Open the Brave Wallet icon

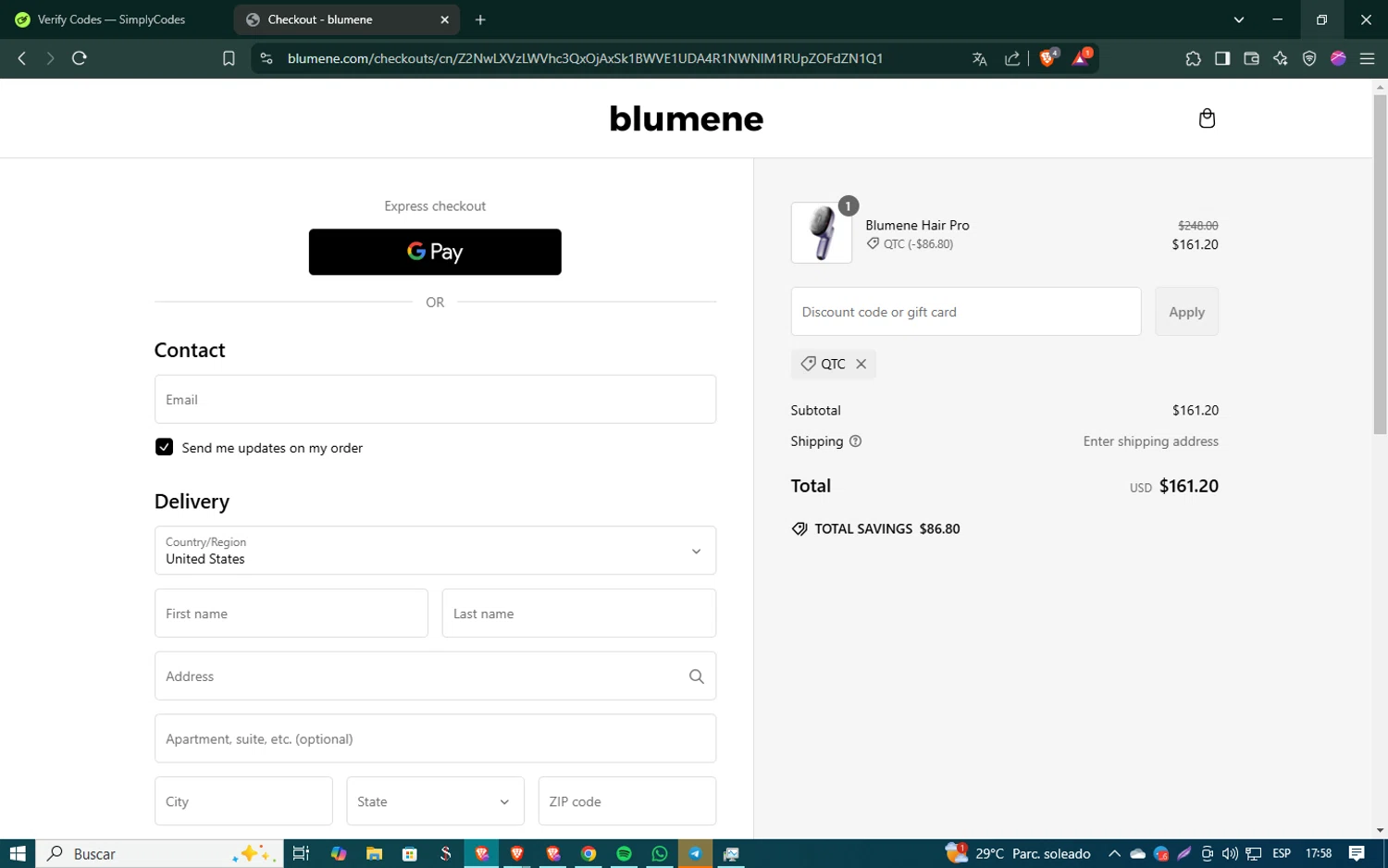pos(1251,58)
